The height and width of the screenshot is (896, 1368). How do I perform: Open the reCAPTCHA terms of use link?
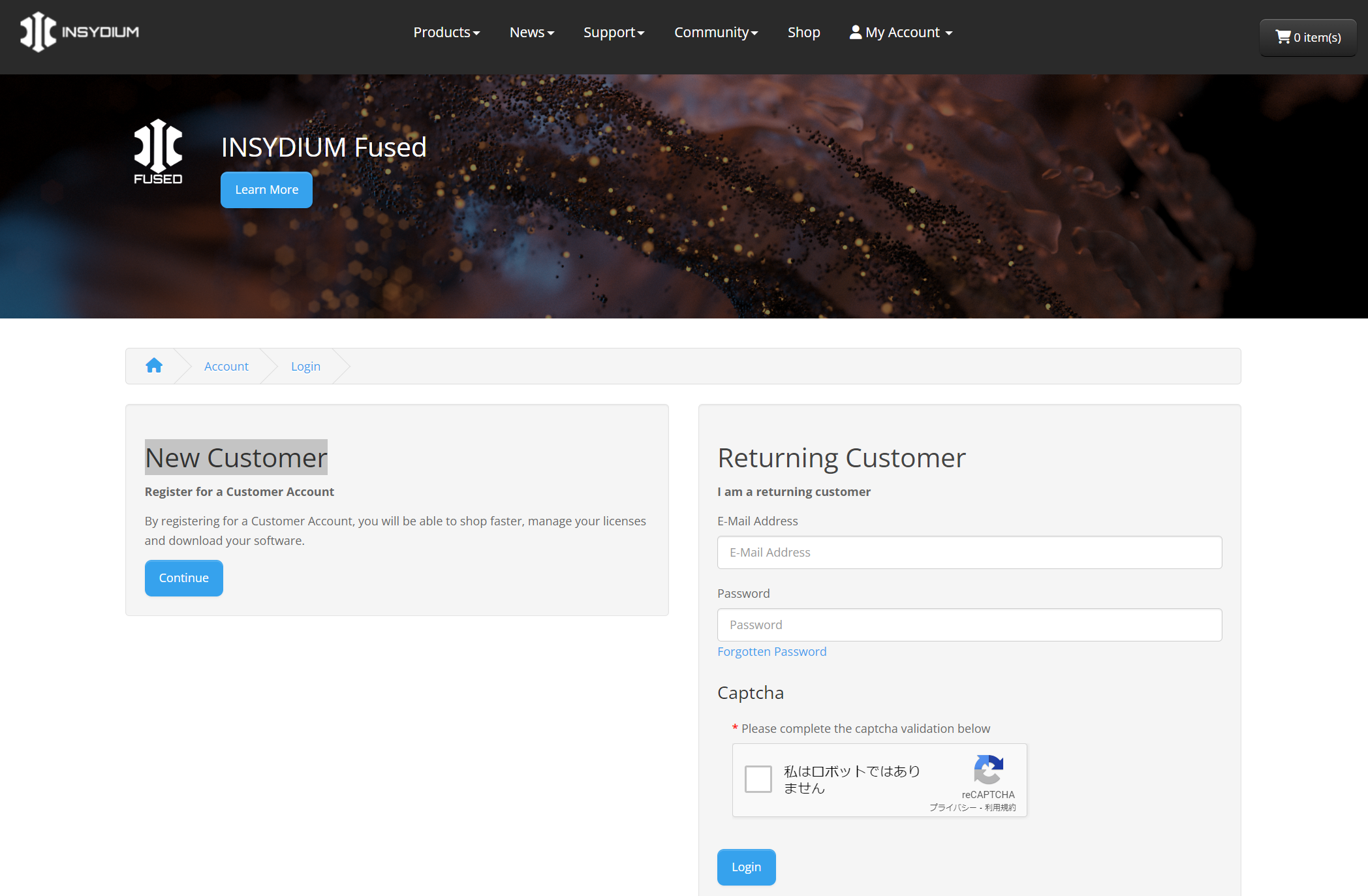pos(1001,807)
